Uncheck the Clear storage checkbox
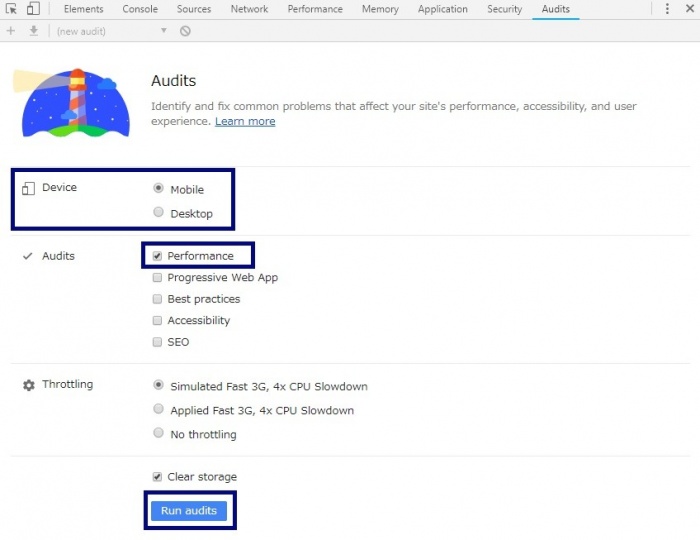This screenshot has height=540, width=700. point(157,477)
